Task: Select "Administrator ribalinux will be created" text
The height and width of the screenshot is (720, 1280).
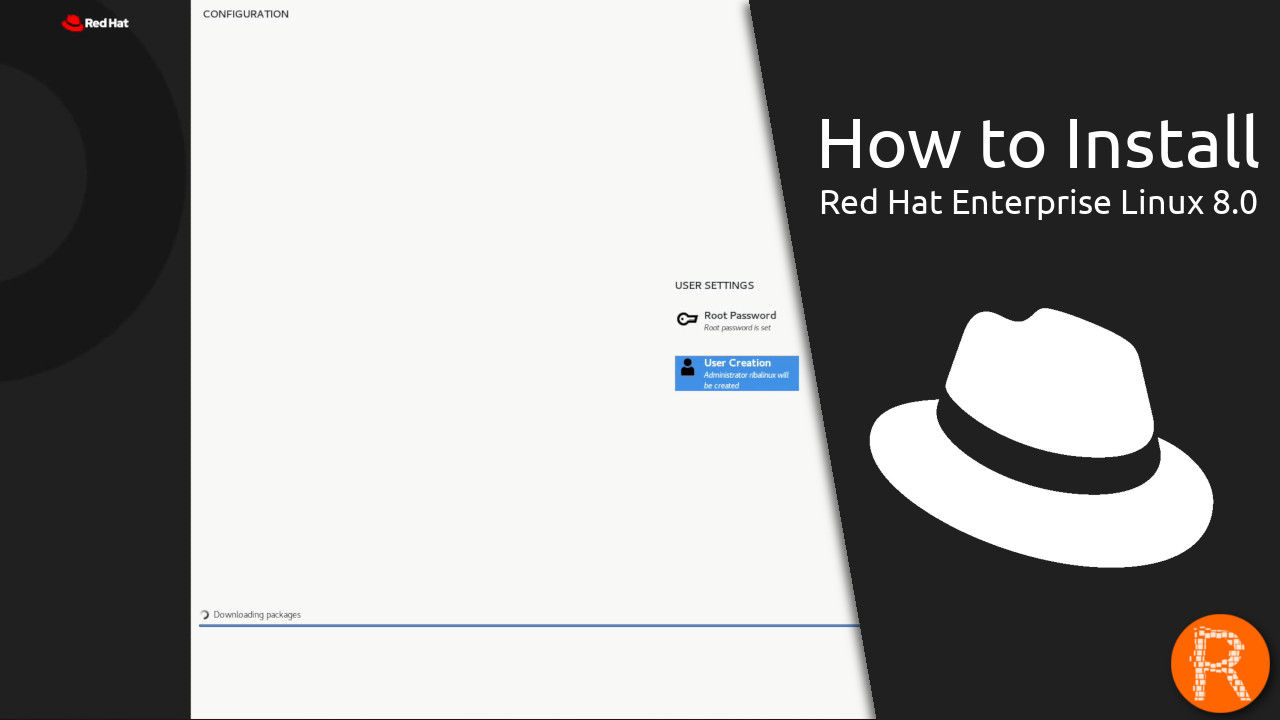Action: pos(746,380)
